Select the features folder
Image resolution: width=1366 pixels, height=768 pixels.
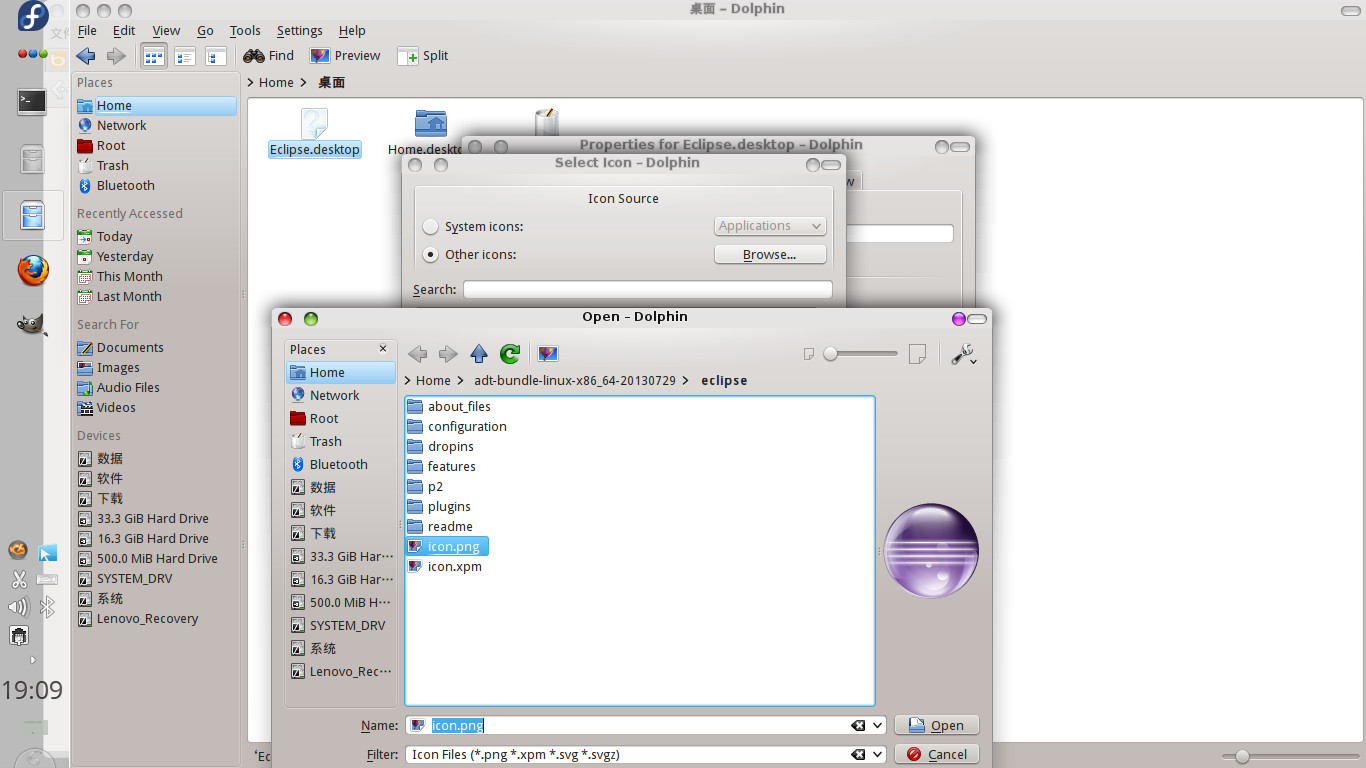[x=442, y=467]
